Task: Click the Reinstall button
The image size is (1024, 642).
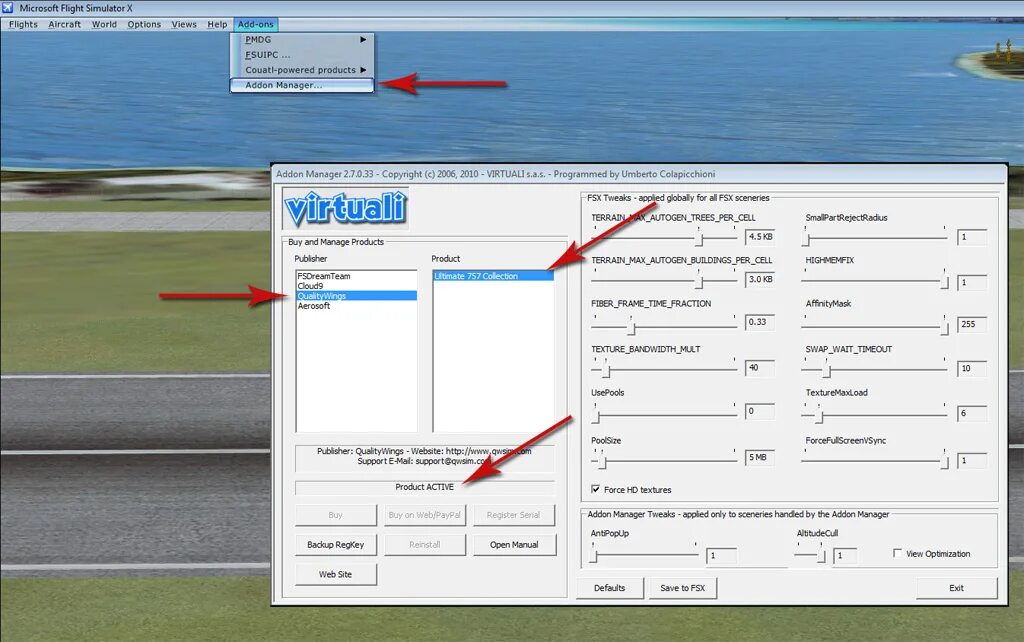Action: (424, 545)
